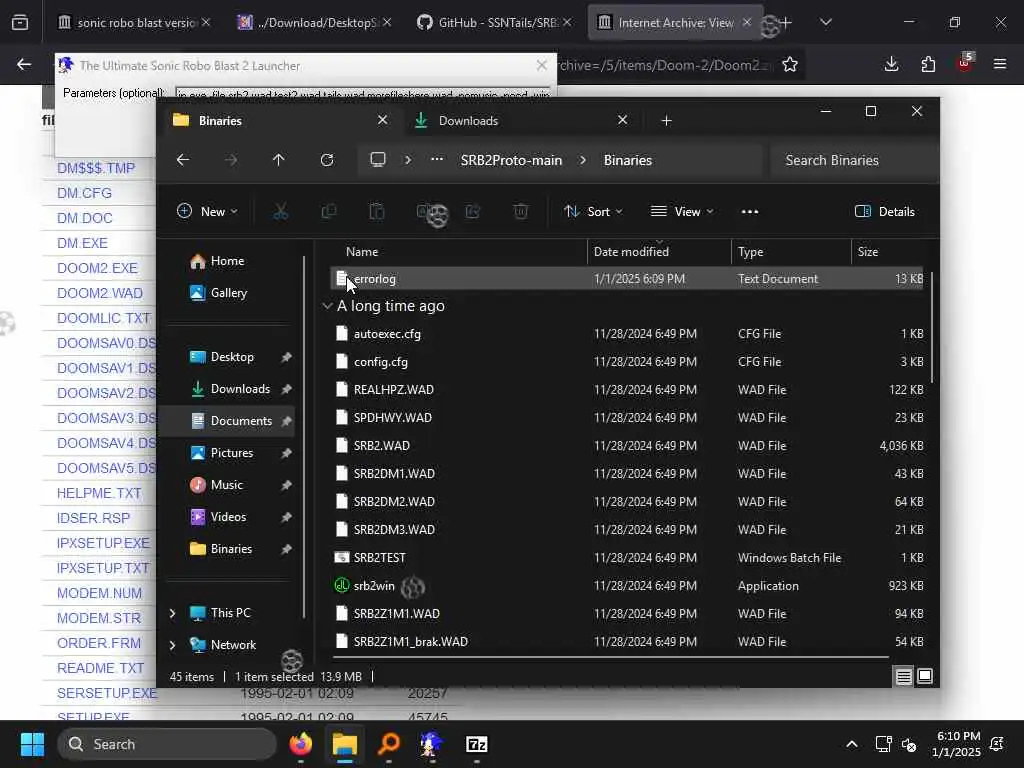Open Firefox extensions puzzle icon

coord(928,64)
